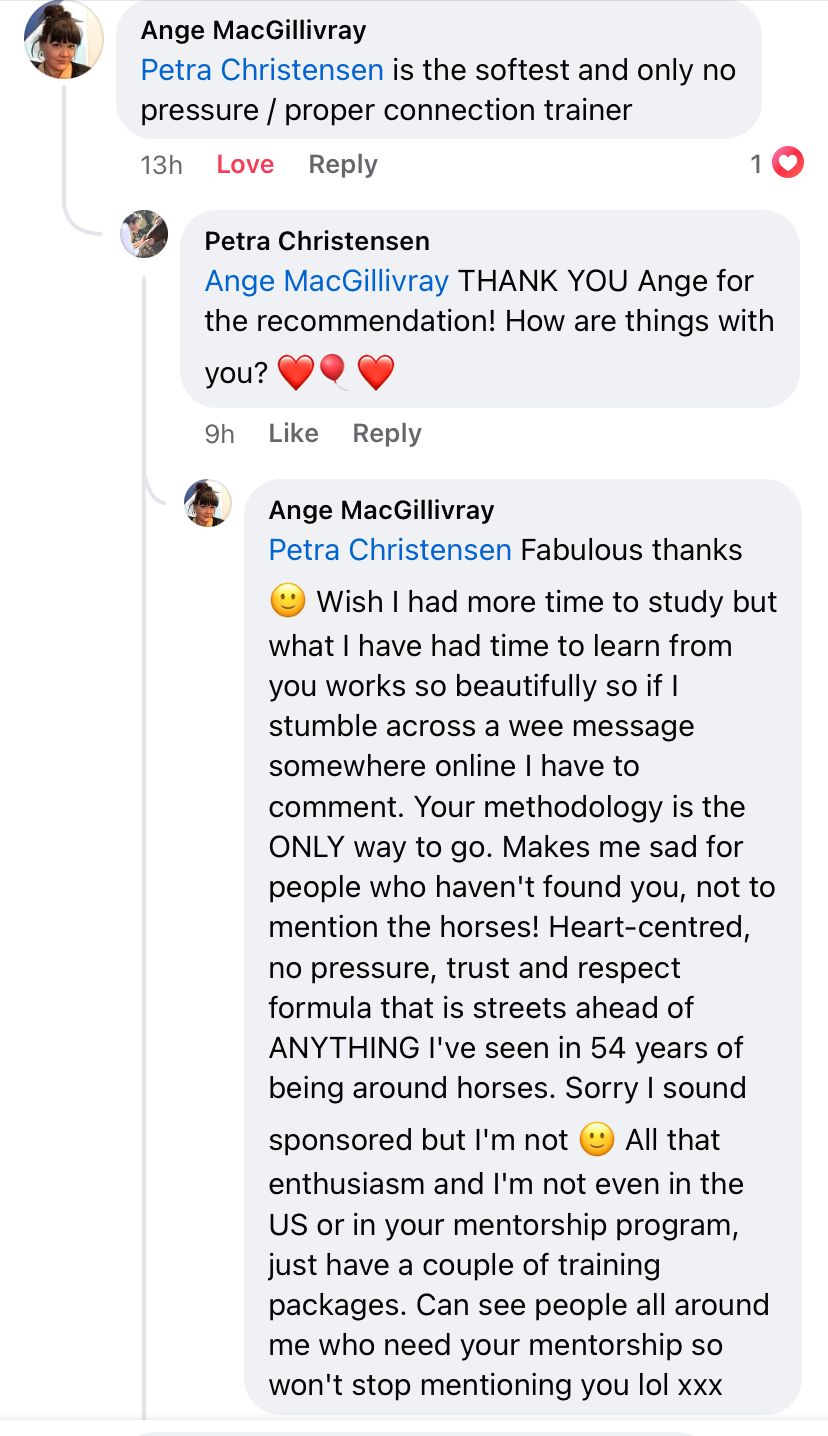Click the 13h timestamp

point(161,165)
